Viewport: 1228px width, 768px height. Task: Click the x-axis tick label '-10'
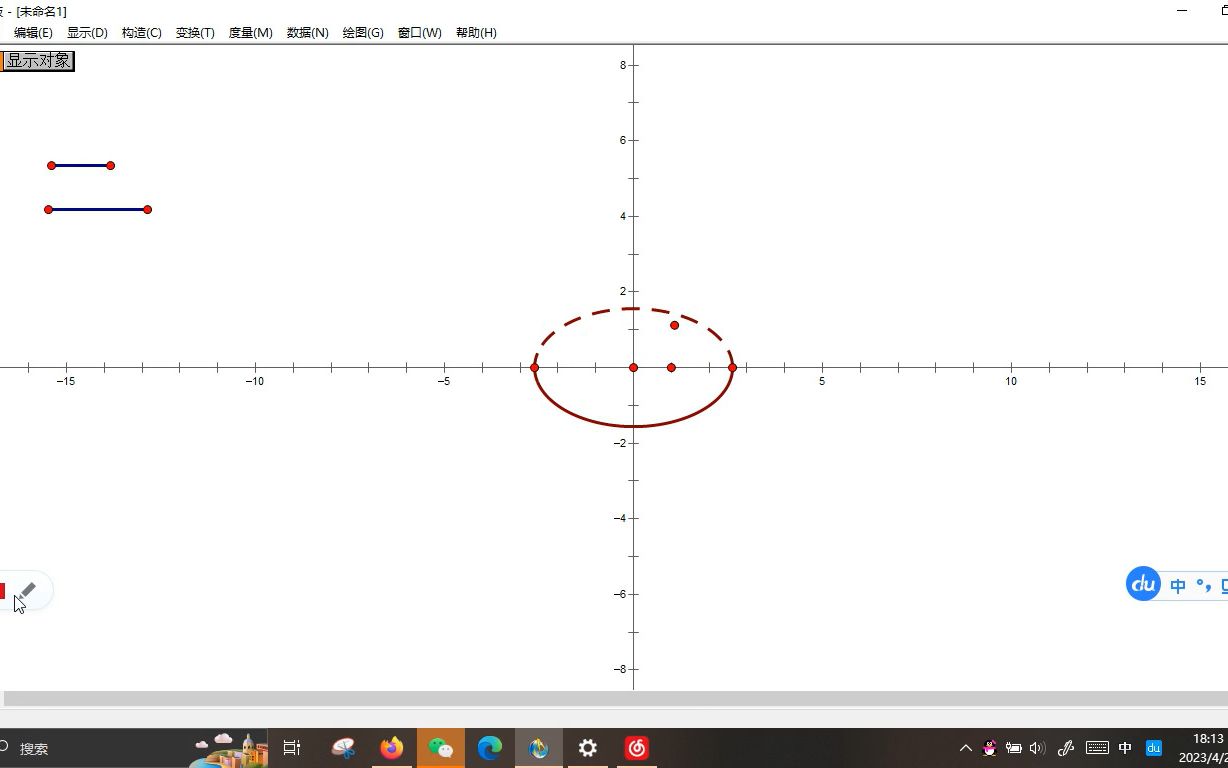point(255,381)
